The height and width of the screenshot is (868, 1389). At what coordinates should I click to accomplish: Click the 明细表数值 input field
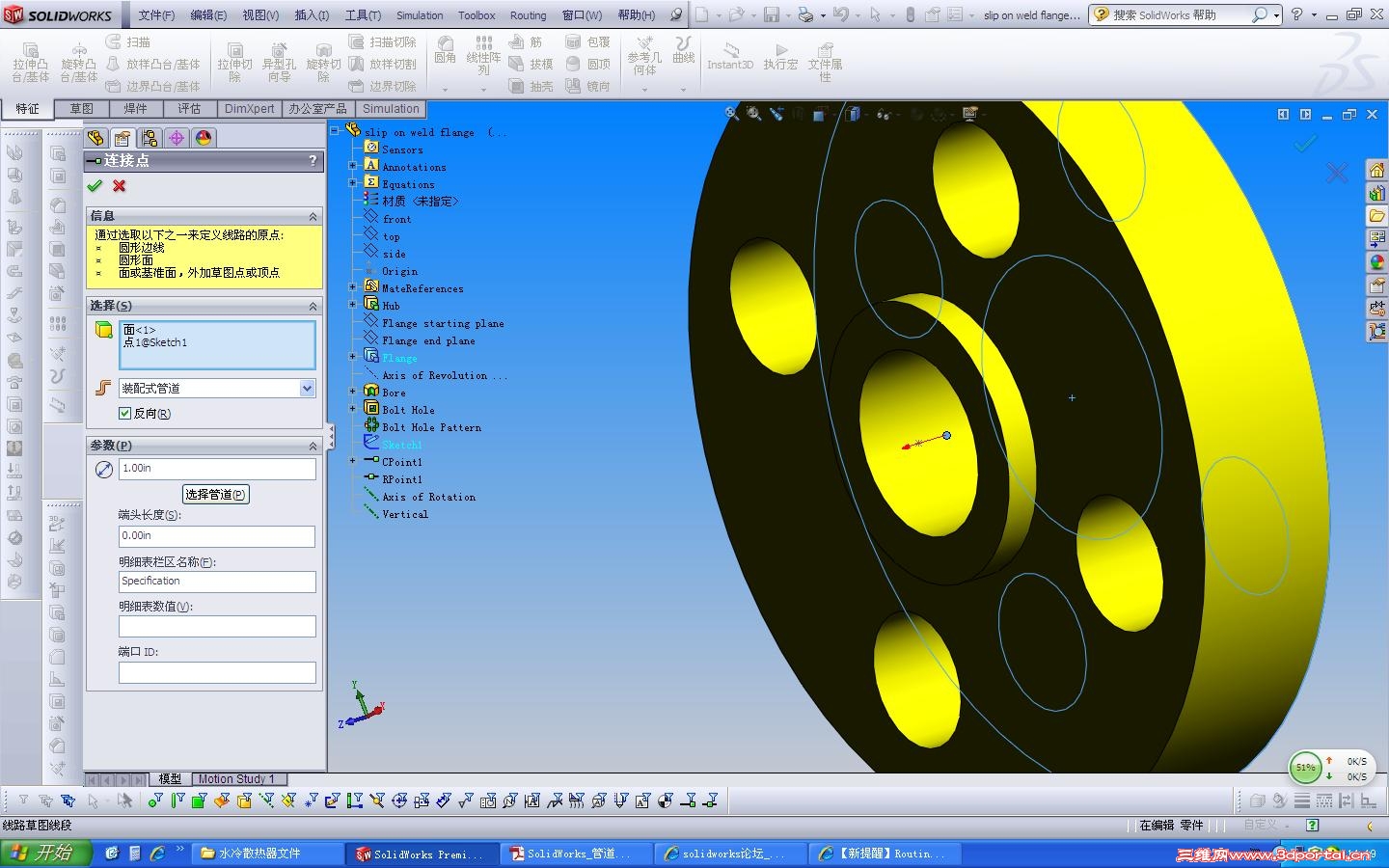click(x=217, y=627)
